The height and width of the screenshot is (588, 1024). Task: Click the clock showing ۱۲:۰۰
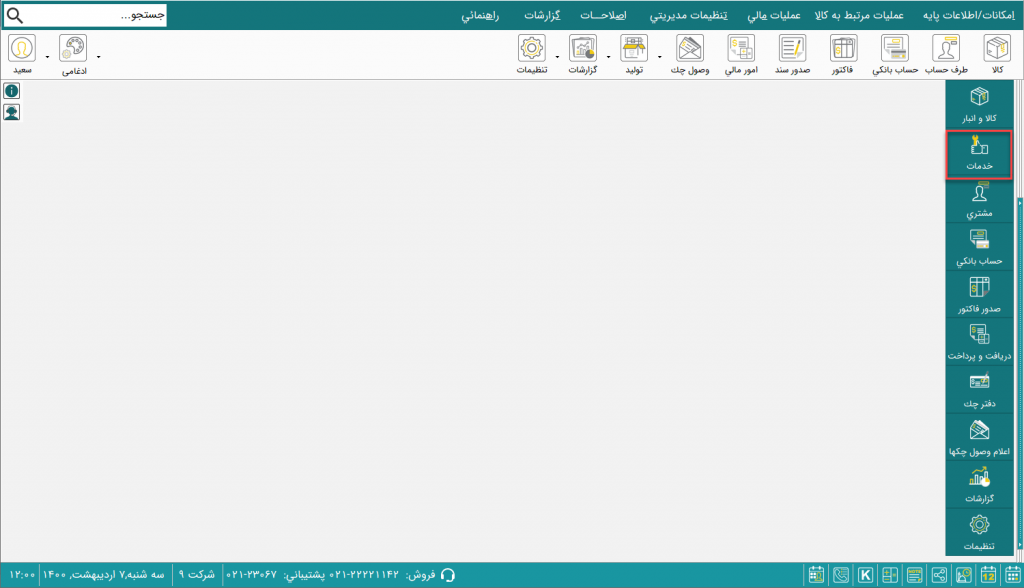point(22,575)
